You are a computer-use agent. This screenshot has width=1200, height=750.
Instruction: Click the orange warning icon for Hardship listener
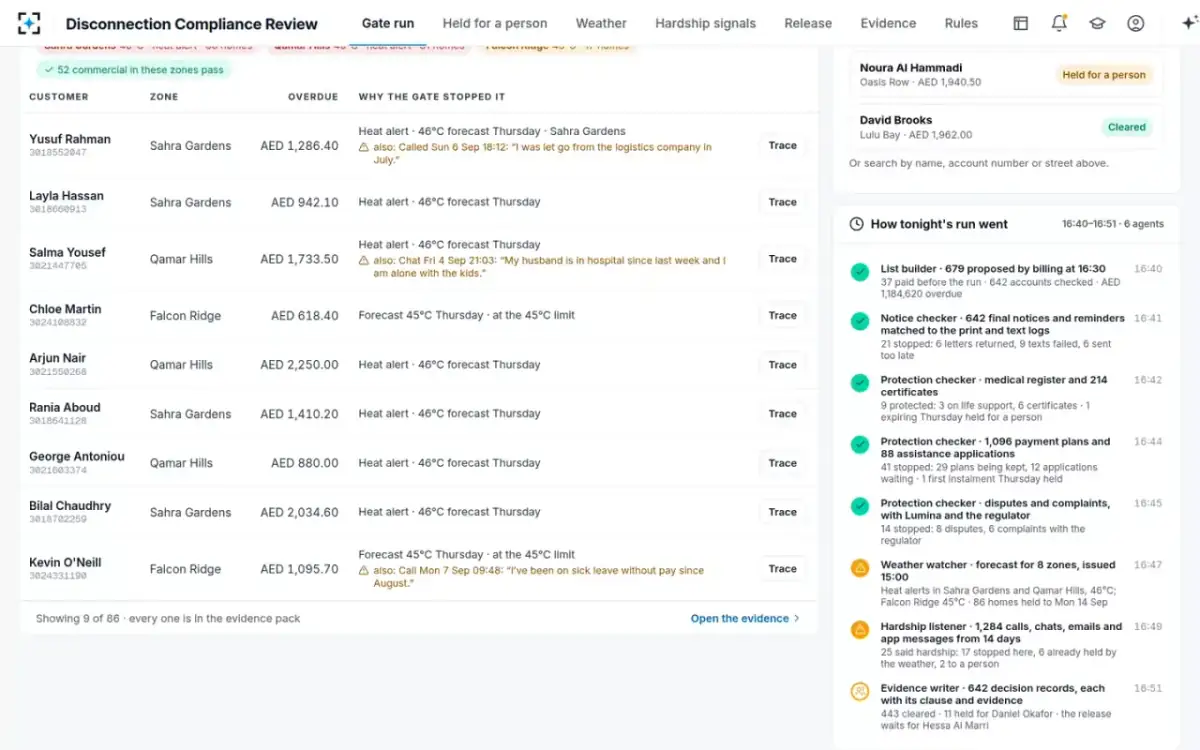pos(859,630)
